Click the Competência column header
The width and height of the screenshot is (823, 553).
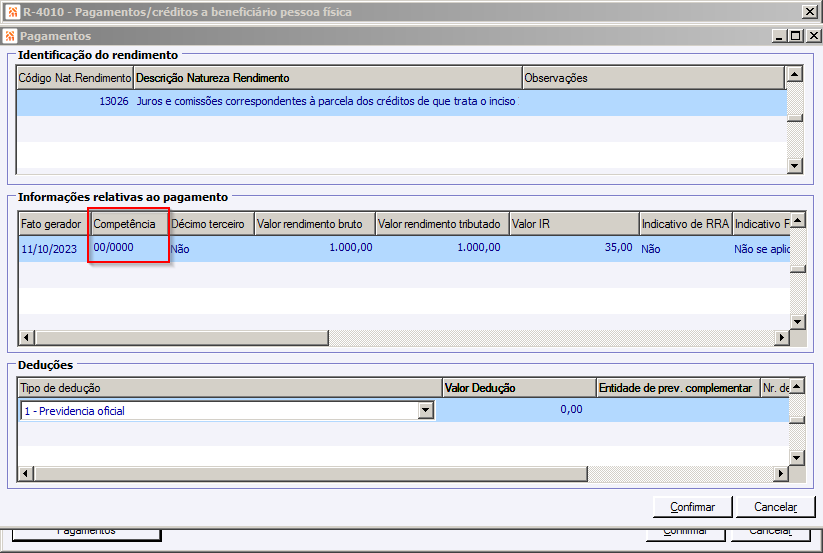point(130,224)
